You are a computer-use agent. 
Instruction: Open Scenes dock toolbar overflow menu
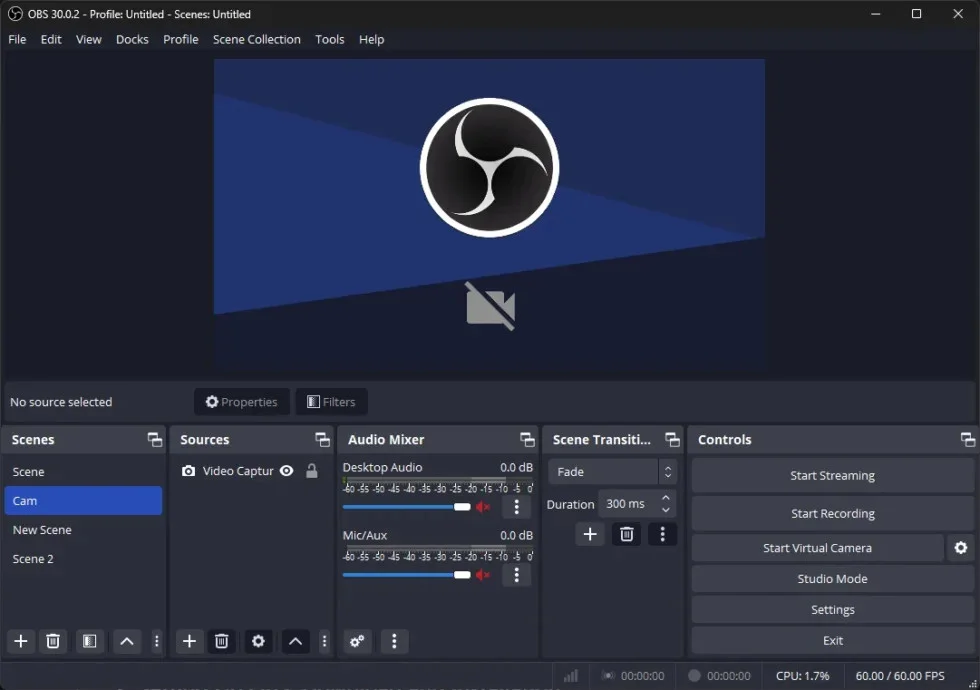pyautogui.click(x=157, y=641)
